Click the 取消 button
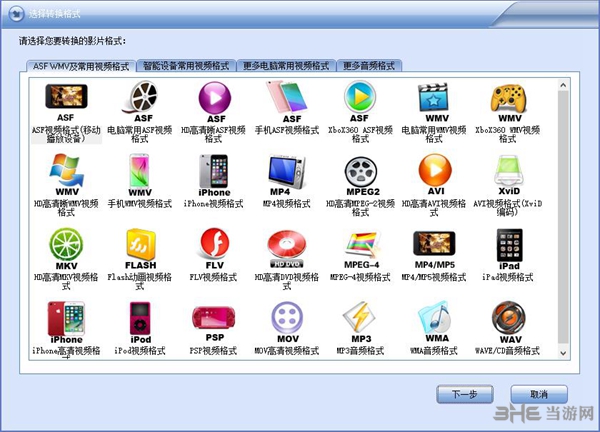 click(x=539, y=394)
